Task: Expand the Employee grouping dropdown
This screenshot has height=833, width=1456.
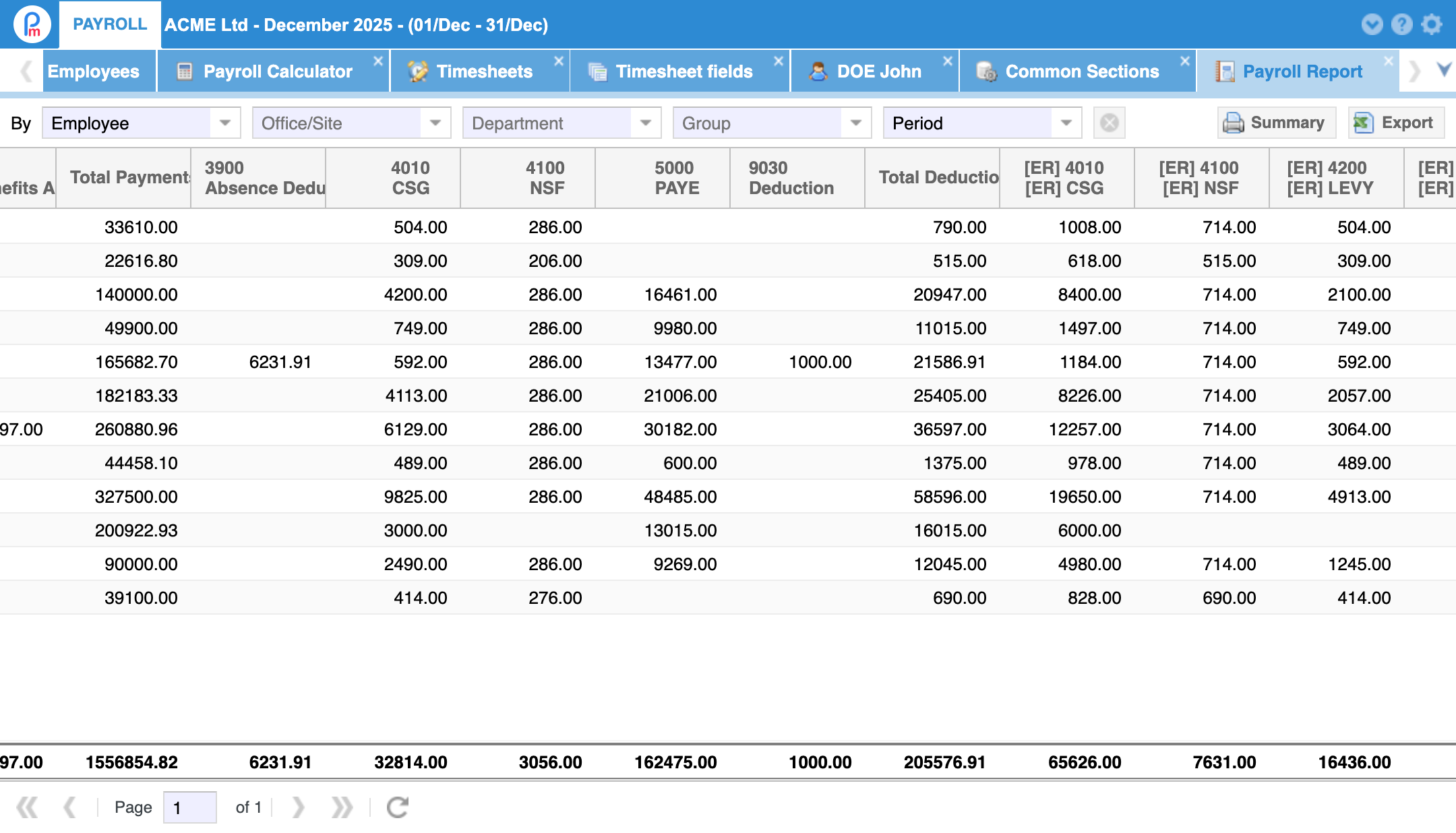Action: (225, 123)
